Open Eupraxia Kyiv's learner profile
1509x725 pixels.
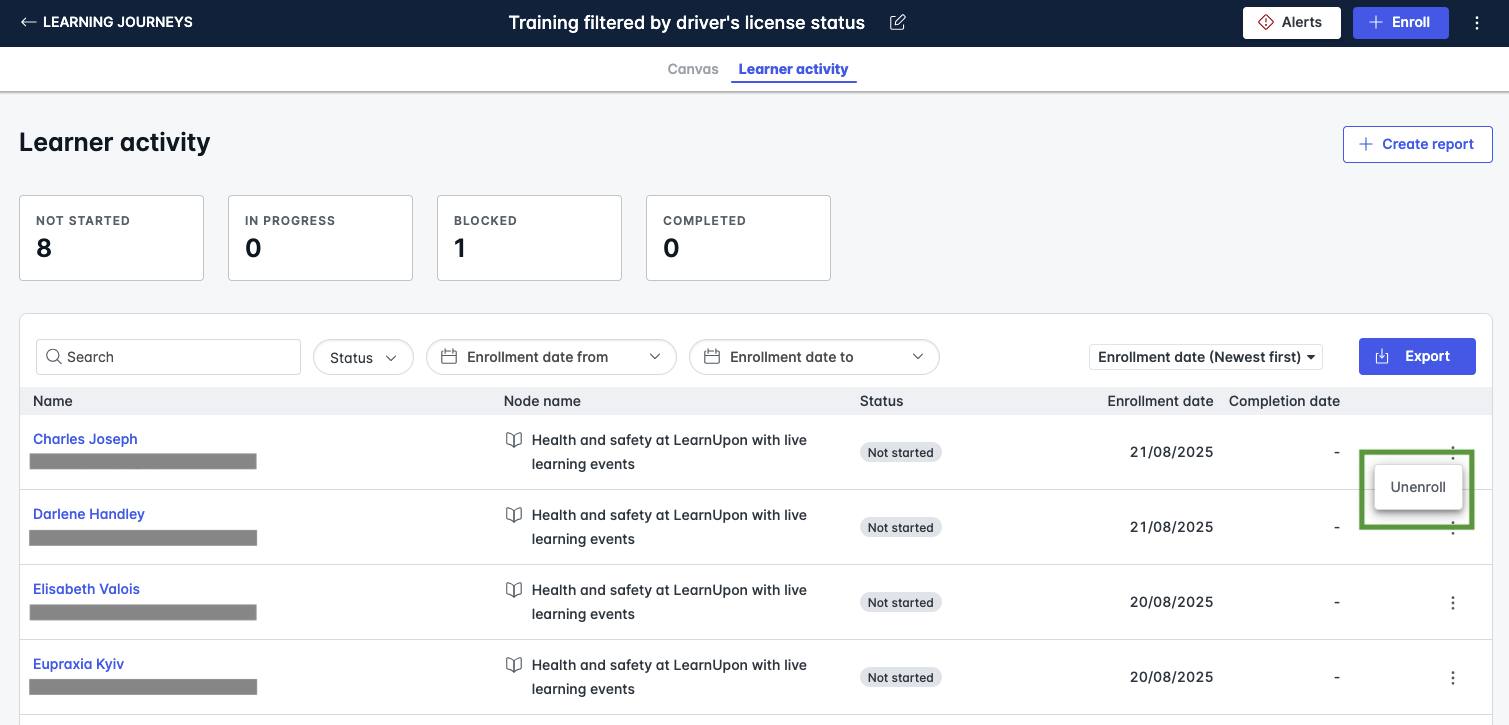pos(78,664)
